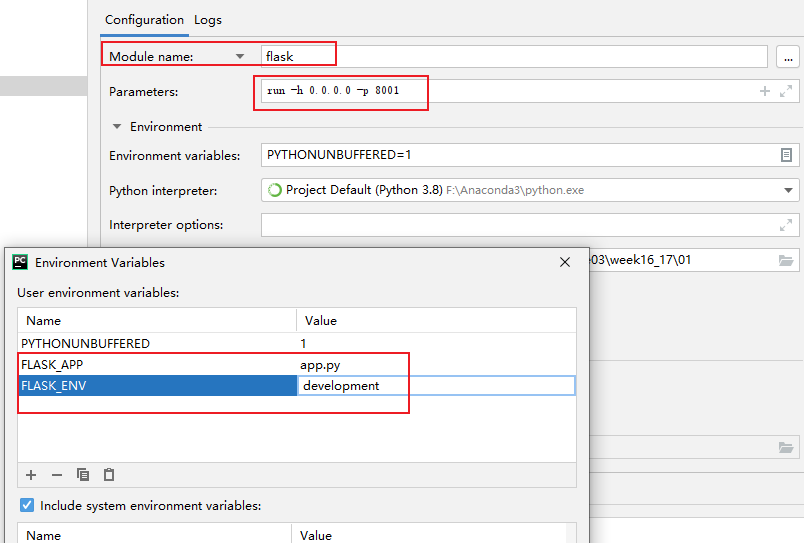This screenshot has width=804, height=543.
Task: Insert macro with Parameters plus icon
Action: coord(765,91)
